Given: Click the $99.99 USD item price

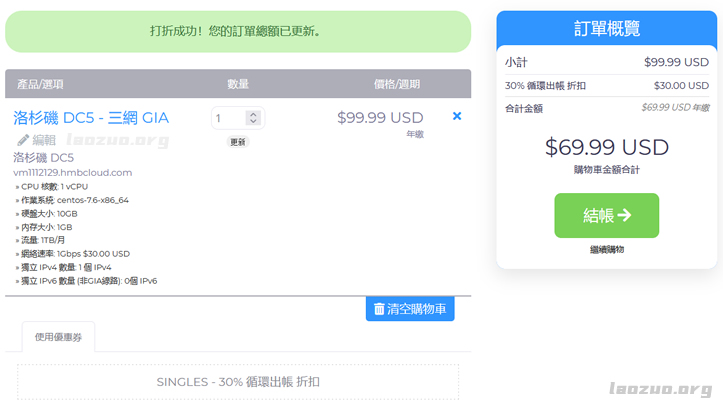Looking at the screenshot, I should (x=380, y=117).
